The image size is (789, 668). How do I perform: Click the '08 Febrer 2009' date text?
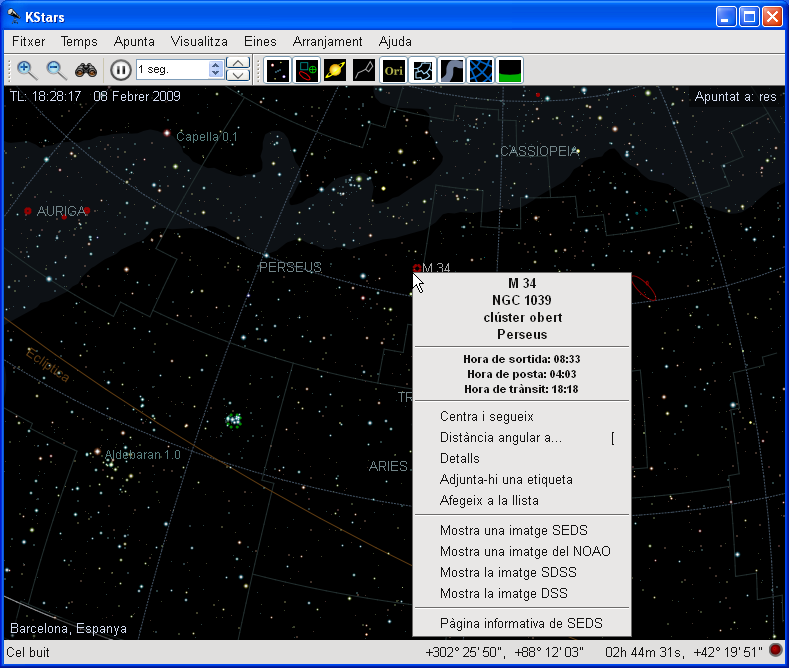point(137,96)
